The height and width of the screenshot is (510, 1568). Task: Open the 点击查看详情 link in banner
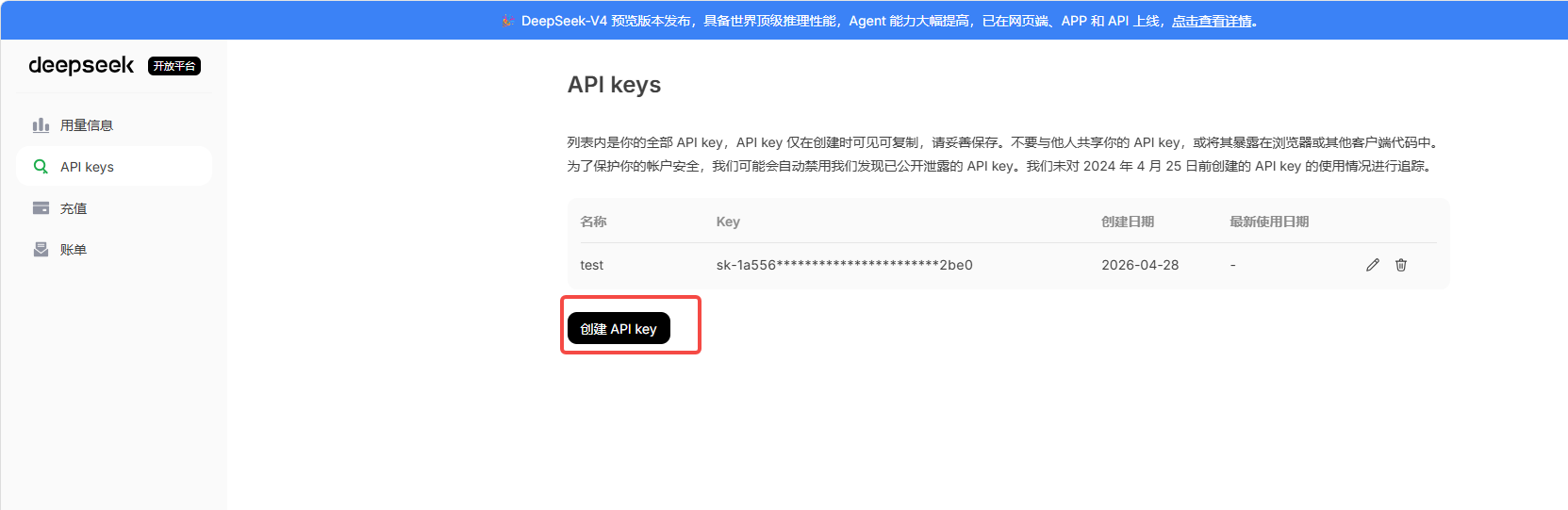click(x=1212, y=21)
